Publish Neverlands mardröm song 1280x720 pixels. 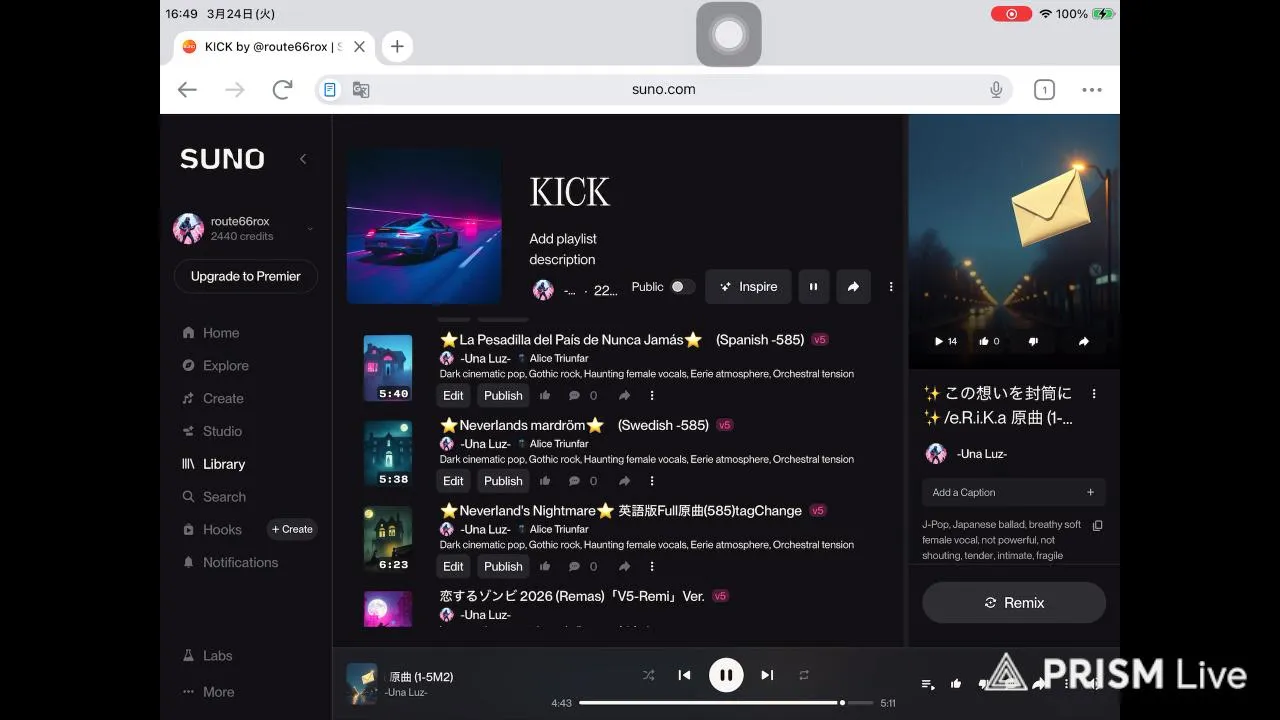(503, 481)
